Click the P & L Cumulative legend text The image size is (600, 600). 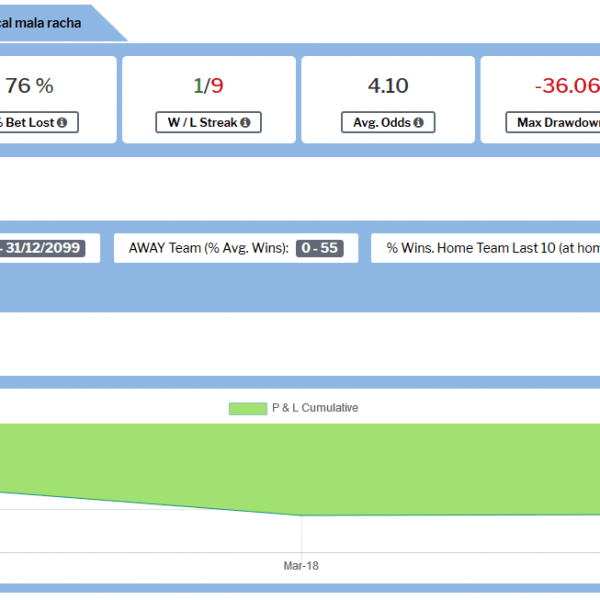314,408
